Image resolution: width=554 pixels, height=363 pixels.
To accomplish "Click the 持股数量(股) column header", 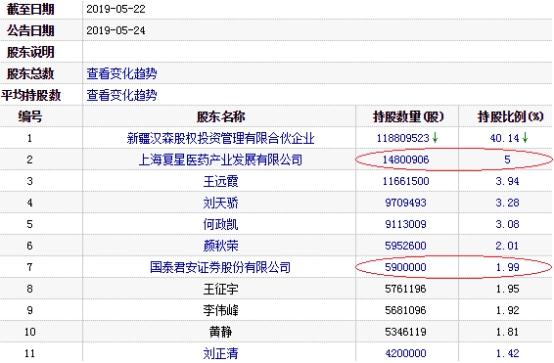I will pyautogui.click(x=408, y=117).
